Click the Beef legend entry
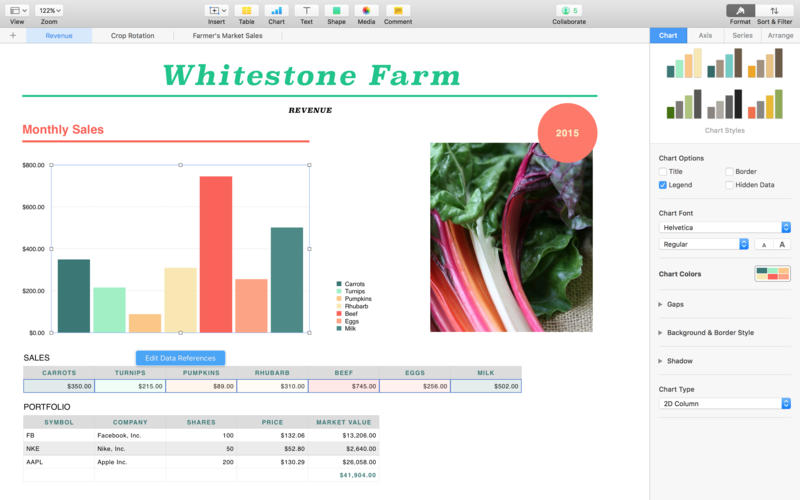 (x=347, y=314)
